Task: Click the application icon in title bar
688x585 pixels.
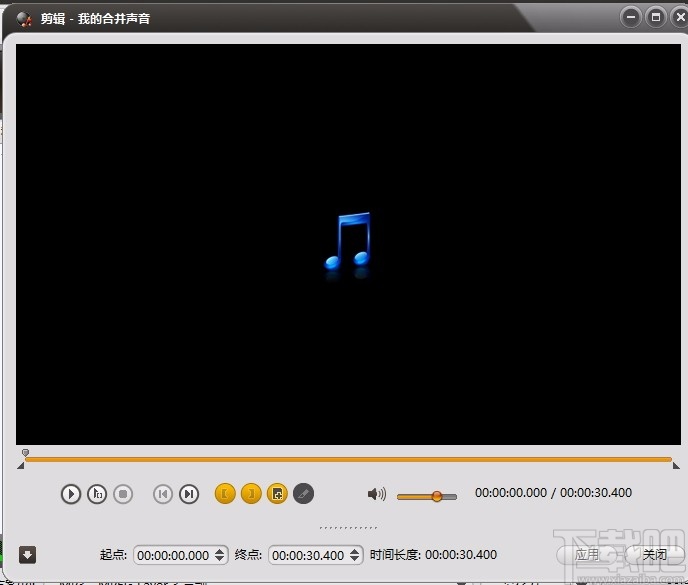Action: click(24, 19)
